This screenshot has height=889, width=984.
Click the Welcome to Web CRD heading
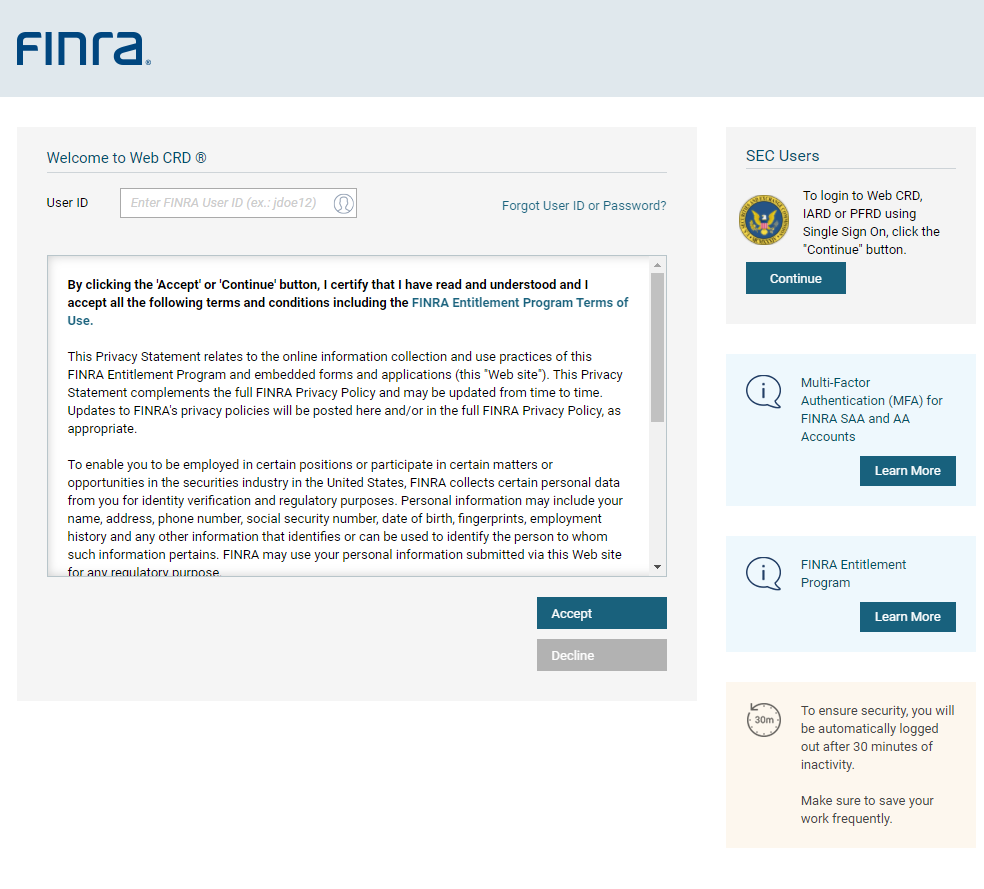point(126,158)
